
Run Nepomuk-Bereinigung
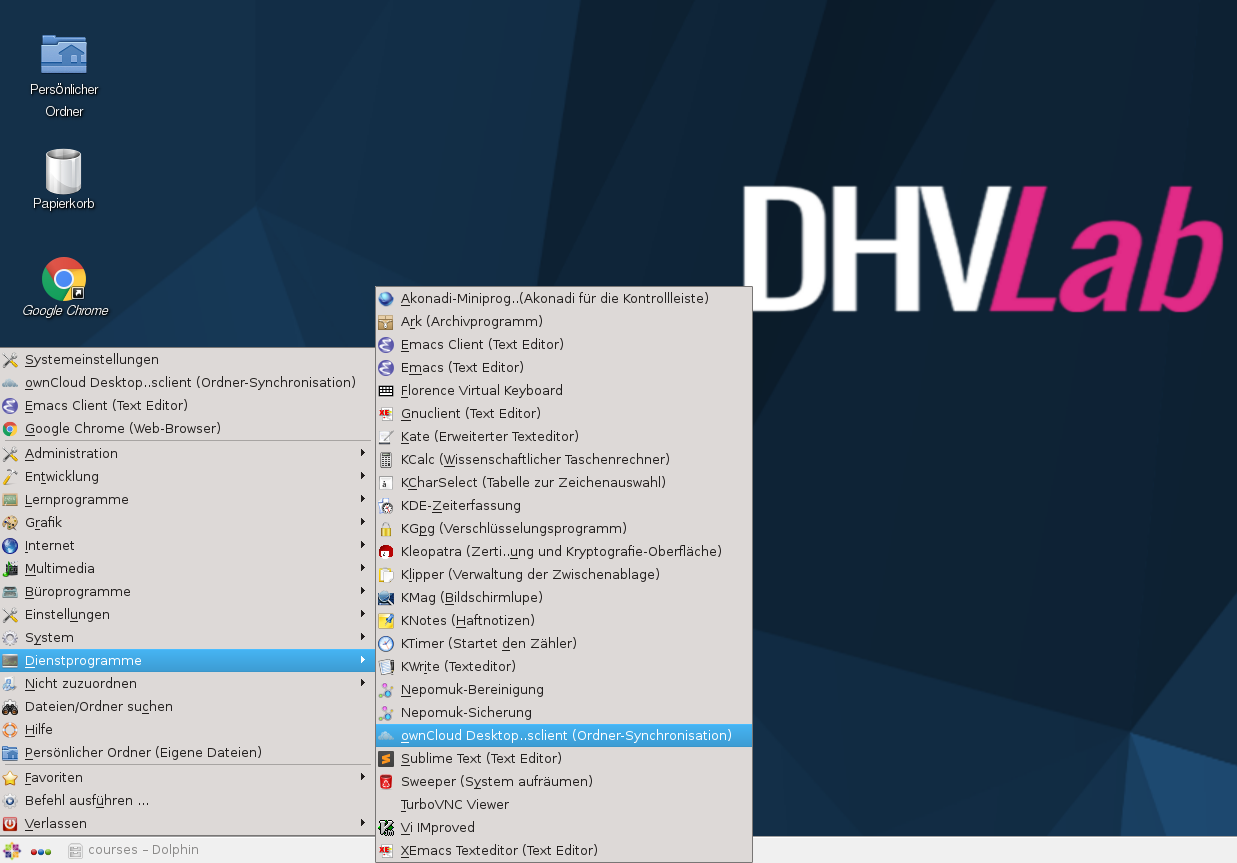tap(564, 689)
